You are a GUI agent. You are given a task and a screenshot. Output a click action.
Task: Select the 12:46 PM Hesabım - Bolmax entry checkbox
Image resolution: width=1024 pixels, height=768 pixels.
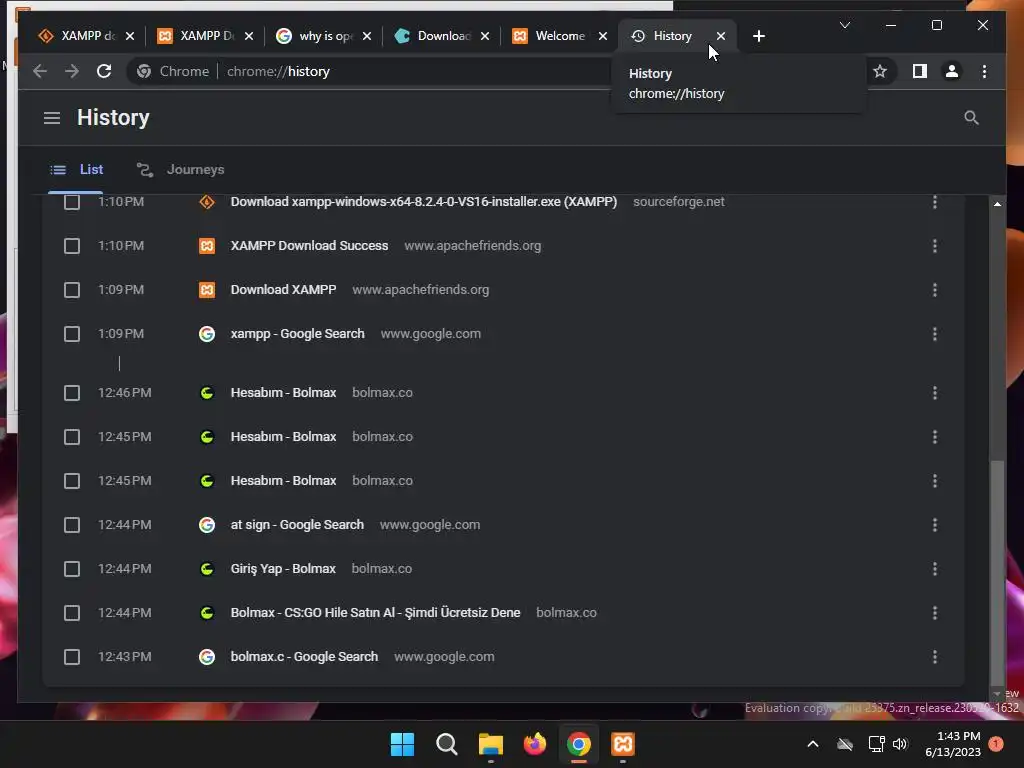pyautogui.click(x=72, y=393)
